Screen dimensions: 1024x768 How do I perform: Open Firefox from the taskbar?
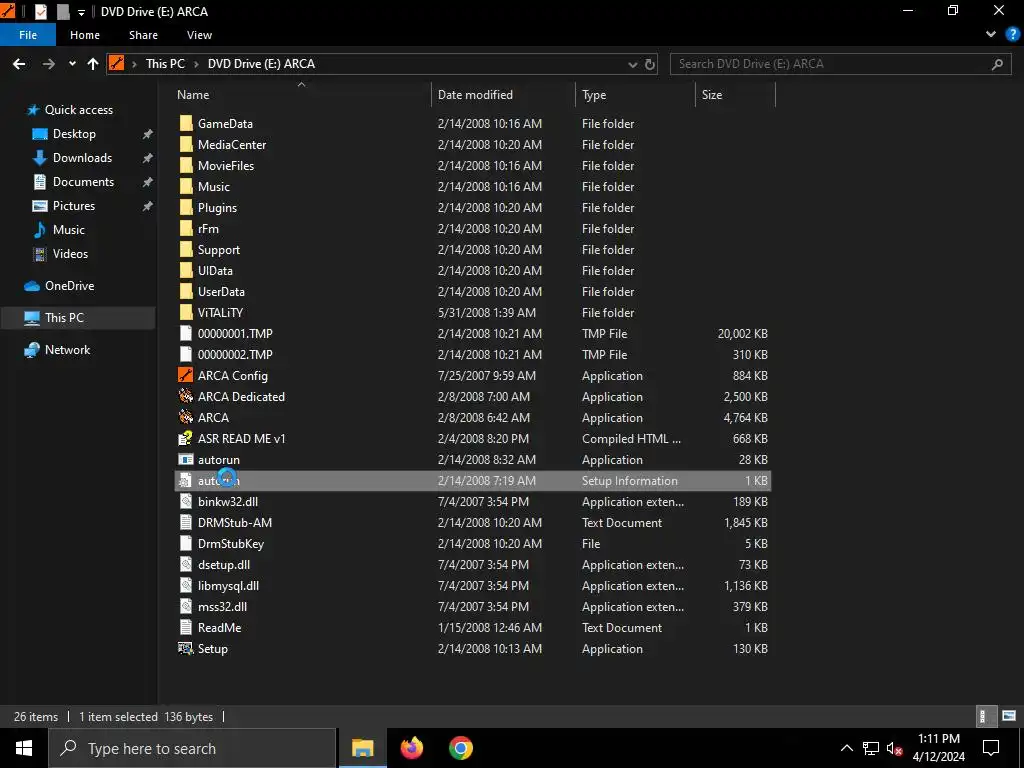pyautogui.click(x=411, y=748)
